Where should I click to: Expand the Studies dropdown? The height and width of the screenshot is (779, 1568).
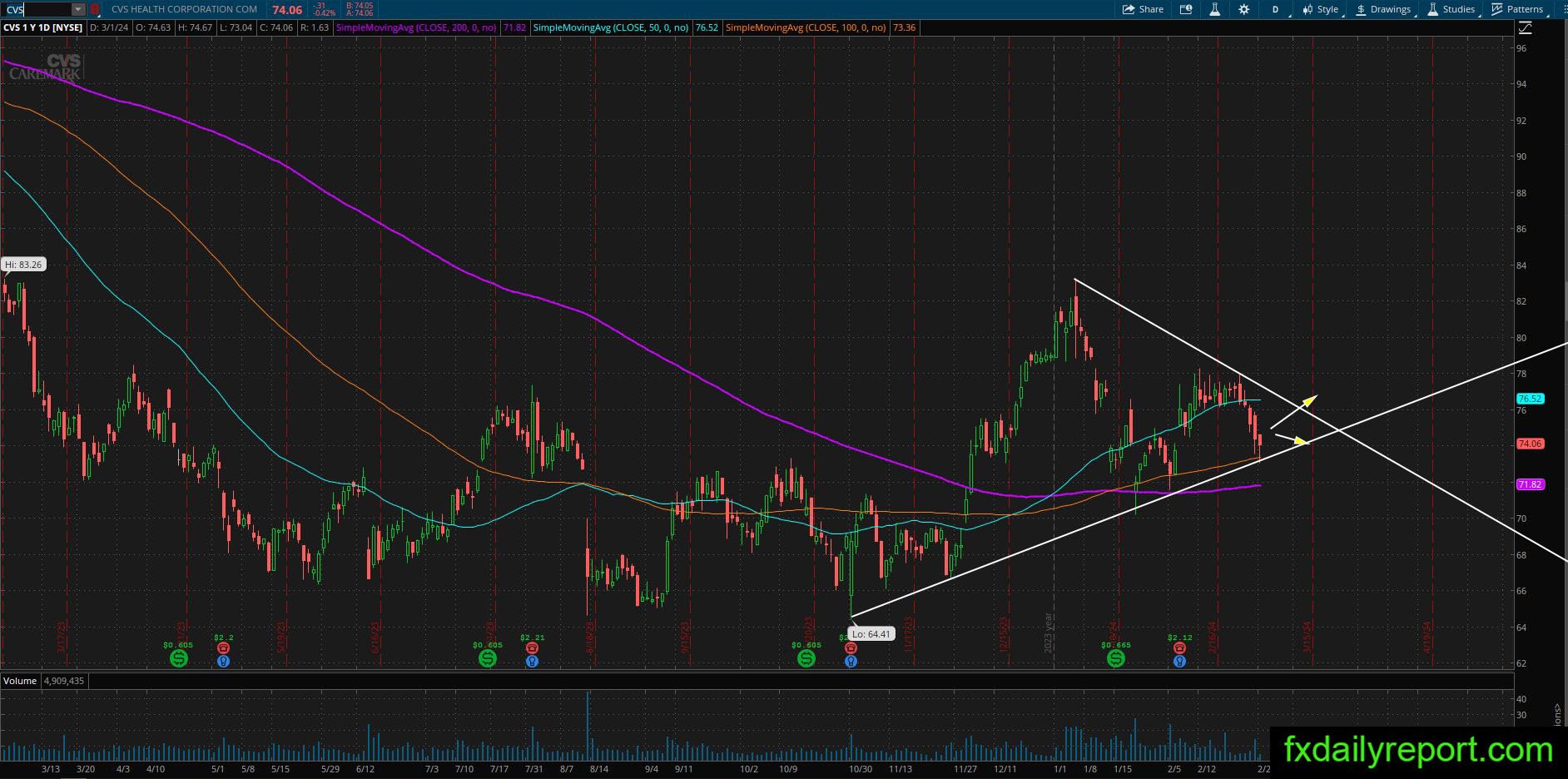tap(1451, 9)
